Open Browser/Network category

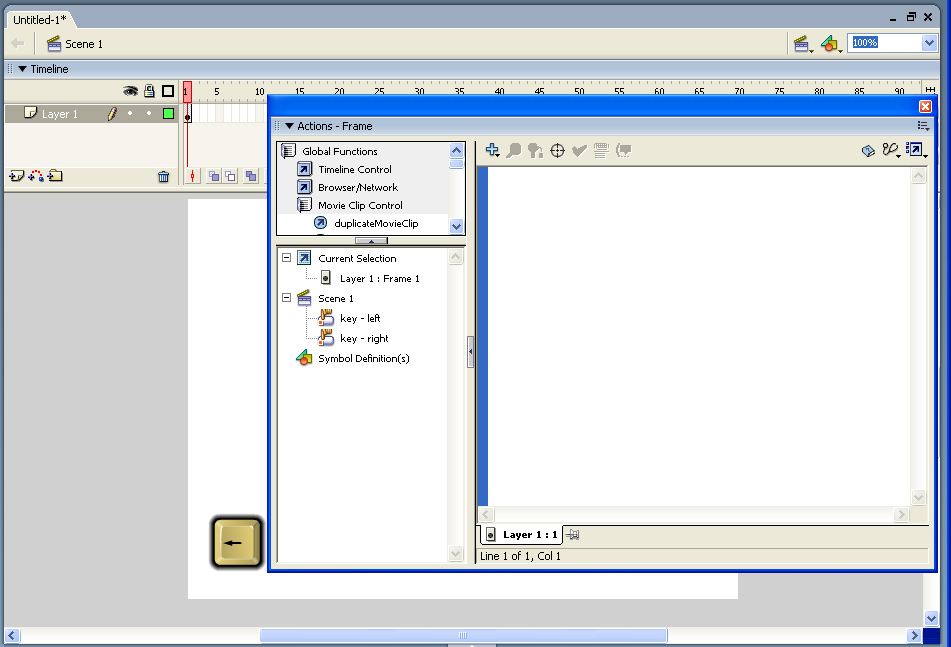click(x=358, y=188)
